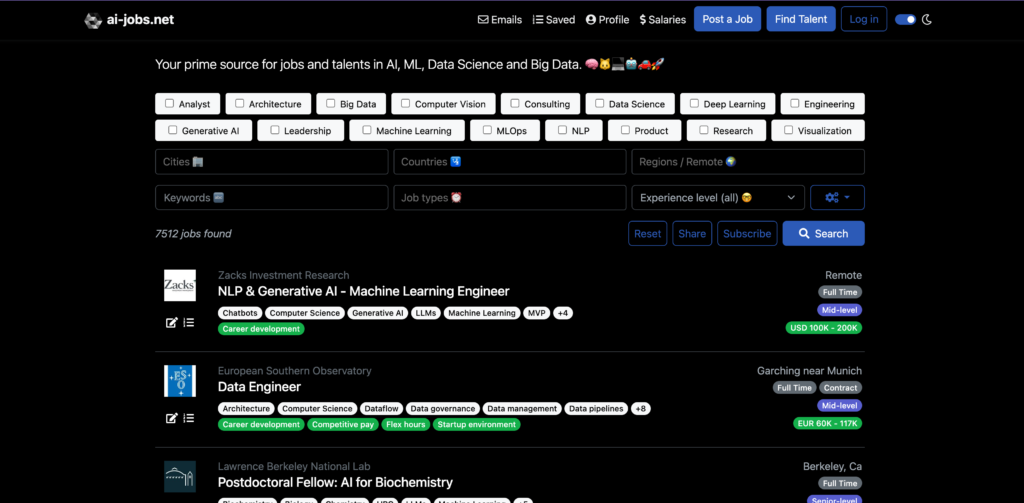This screenshot has width=1024, height=503.
Task: Click the save-list icon under ESO logo
Action: pyautogui.click(x=188, y=418)
